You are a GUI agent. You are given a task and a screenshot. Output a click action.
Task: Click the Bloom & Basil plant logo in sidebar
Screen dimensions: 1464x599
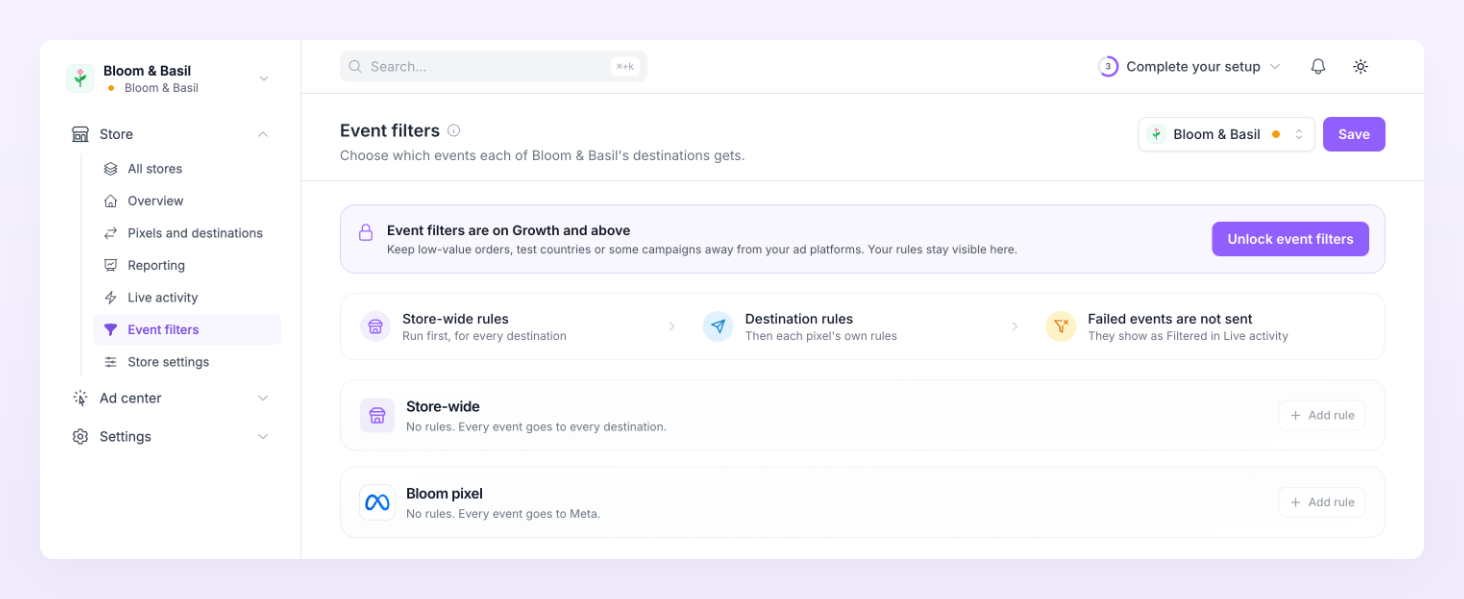[x=80, y=79]
